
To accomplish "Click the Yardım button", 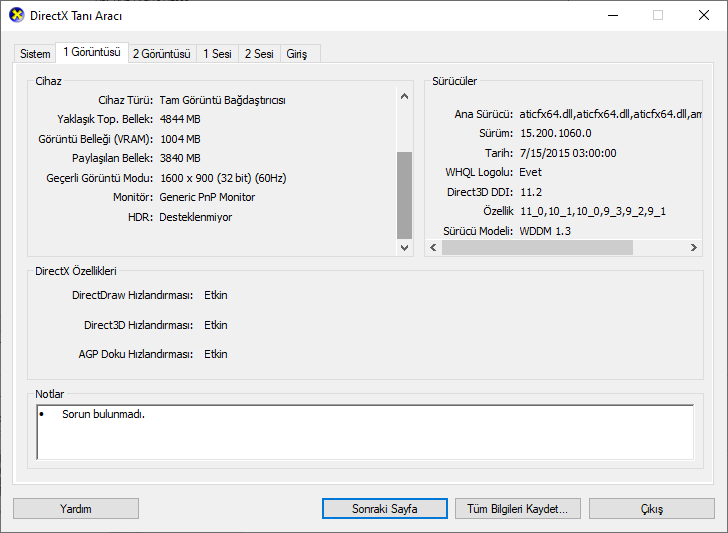I will click(76, 509).
